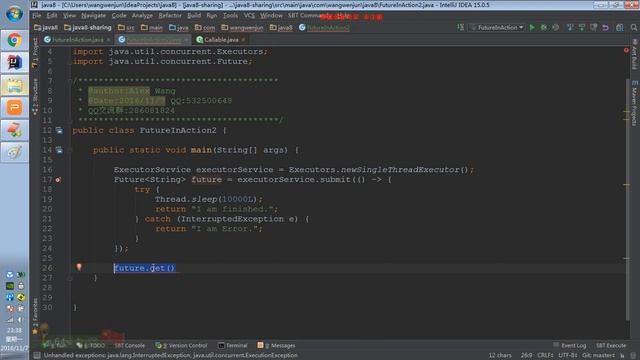Click the run gutter icon on line 12
The width and height of the screenshot is (640, 360).
pos(59,131)
